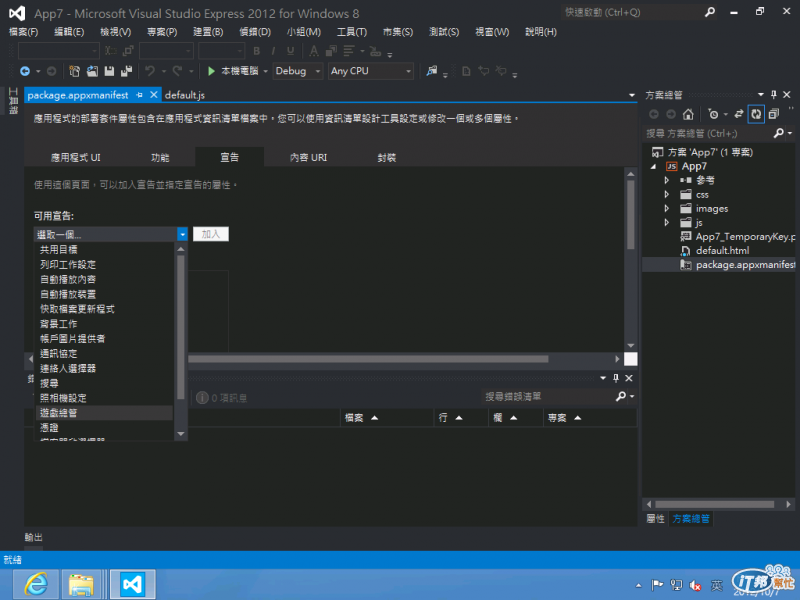This screenshot has width=800, height=600.
Task: Click the available declarations combo box arrow
Action: coord(182,235)
